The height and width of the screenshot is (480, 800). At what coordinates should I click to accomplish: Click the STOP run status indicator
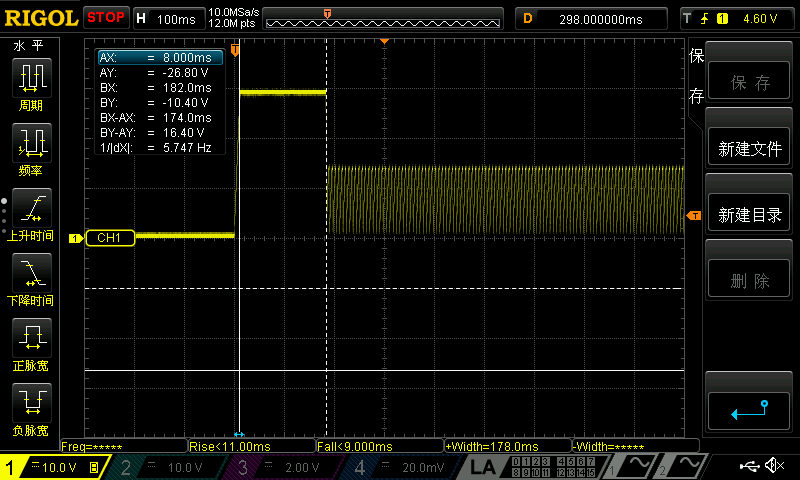[x=106, y=18]
